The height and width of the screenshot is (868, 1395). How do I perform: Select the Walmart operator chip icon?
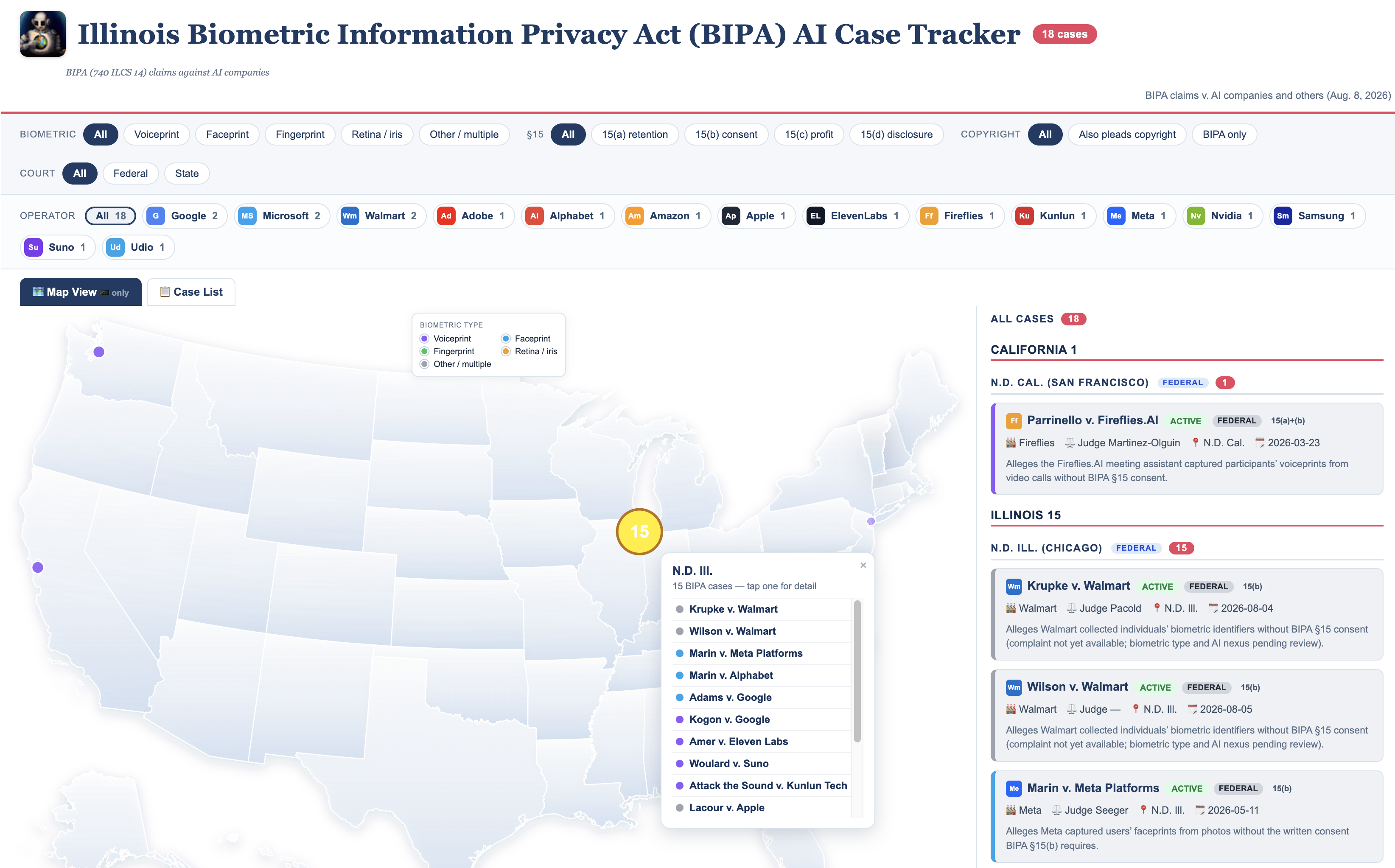pyautogui.click(x=350, y=216)
